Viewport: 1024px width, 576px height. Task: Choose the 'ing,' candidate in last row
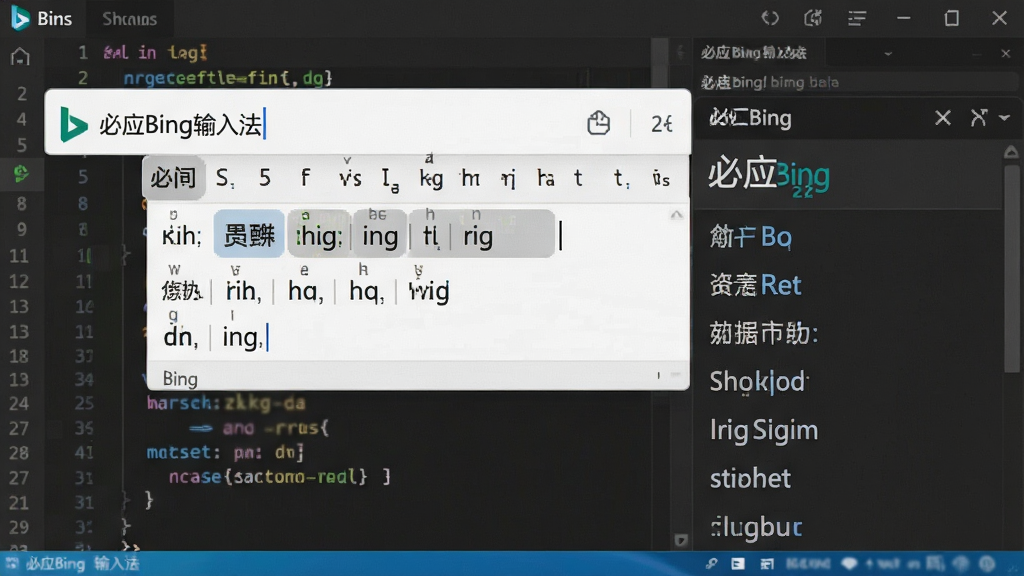[243, 337]
